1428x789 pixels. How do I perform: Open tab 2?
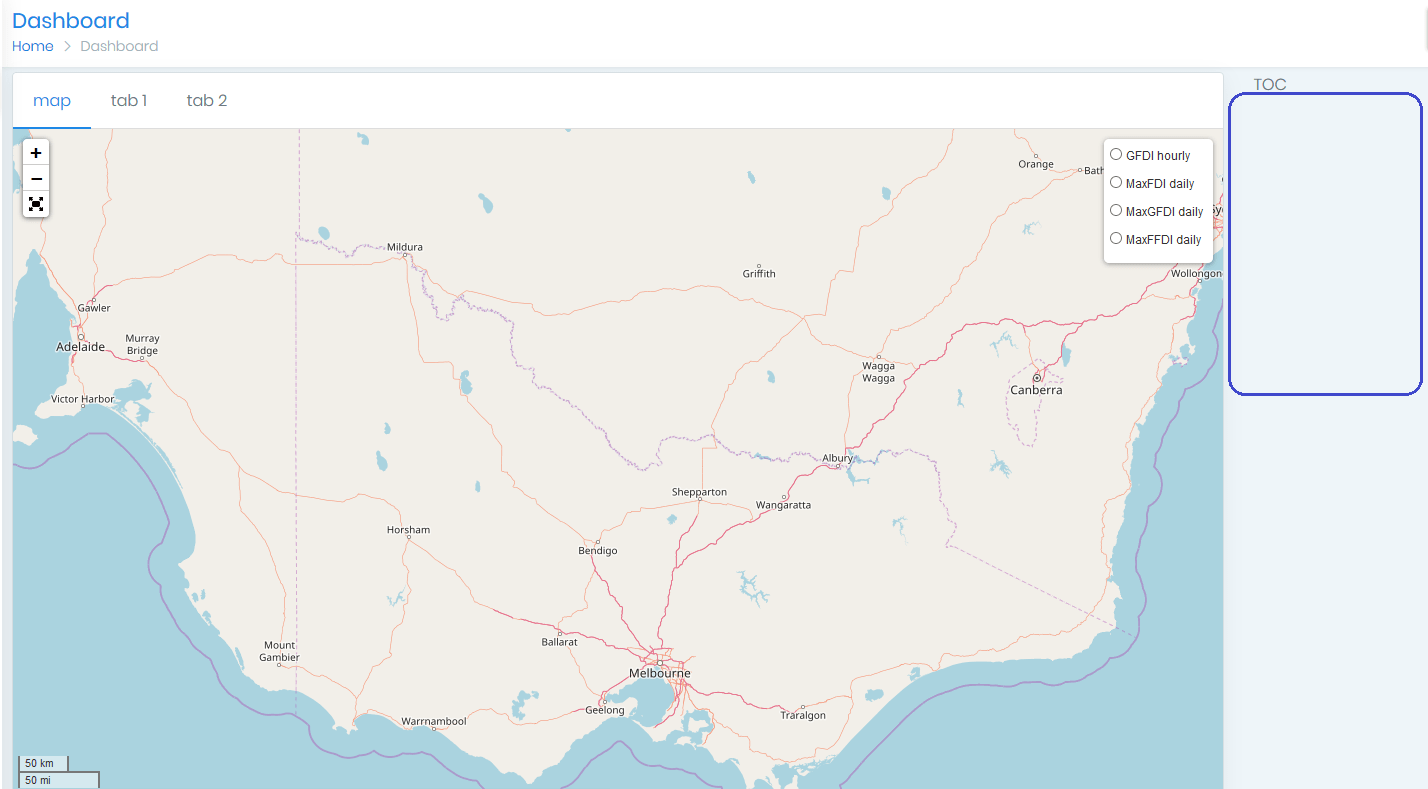[x=207, y=100]
